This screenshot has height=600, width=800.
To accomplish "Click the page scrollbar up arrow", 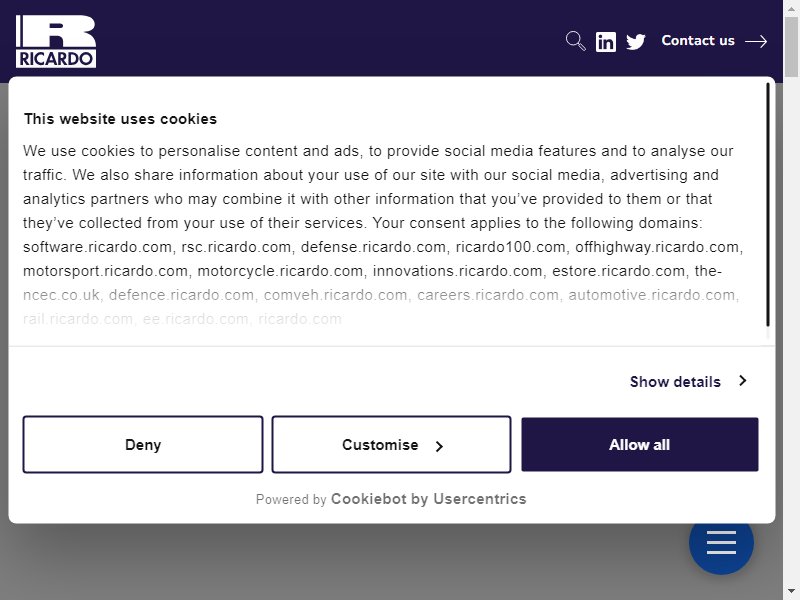I will pos(791,8).
